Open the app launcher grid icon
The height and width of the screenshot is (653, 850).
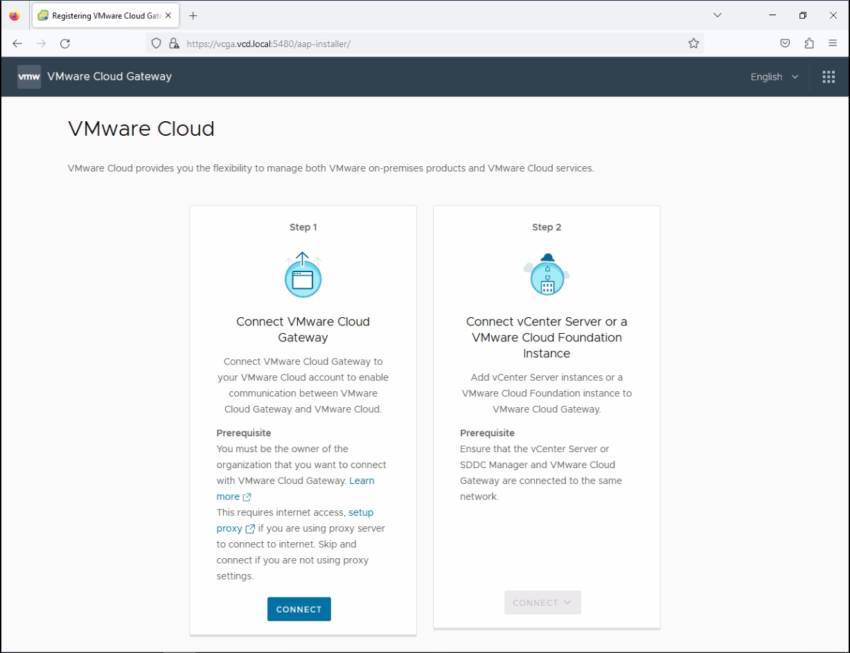828,76
